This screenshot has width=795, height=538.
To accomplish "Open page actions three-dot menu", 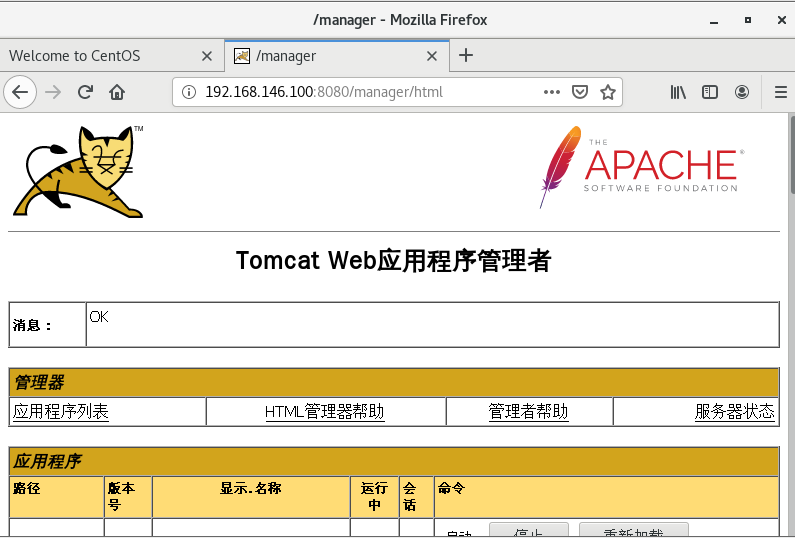I will pyautogui.click(x=552, y=92).
